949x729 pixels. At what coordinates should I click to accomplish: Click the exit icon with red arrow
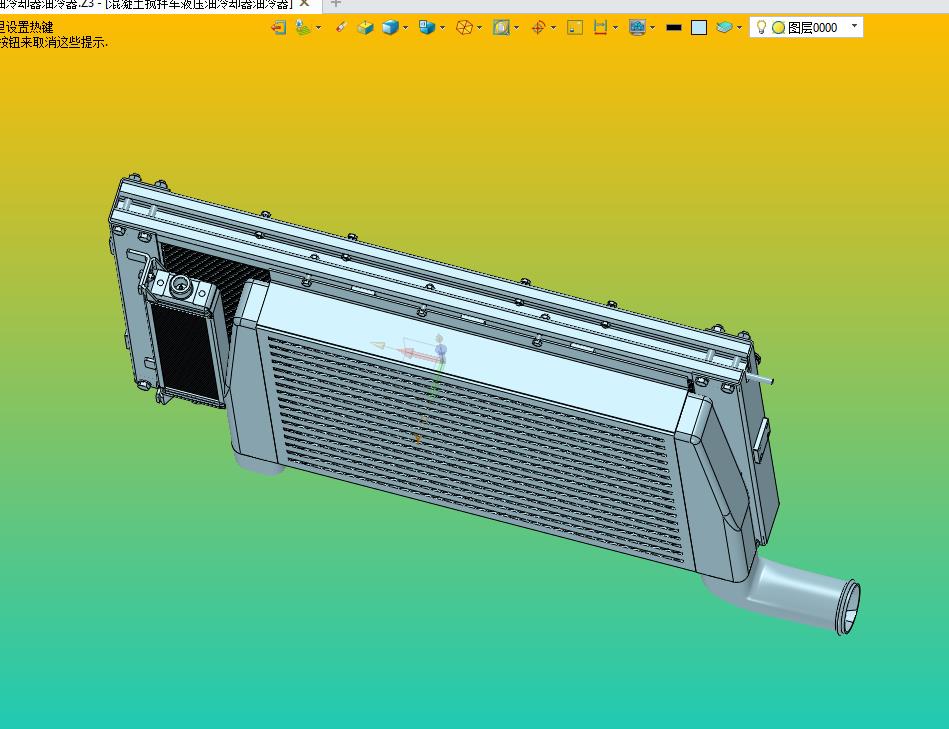pyautogui.click(x=278, y=27)
